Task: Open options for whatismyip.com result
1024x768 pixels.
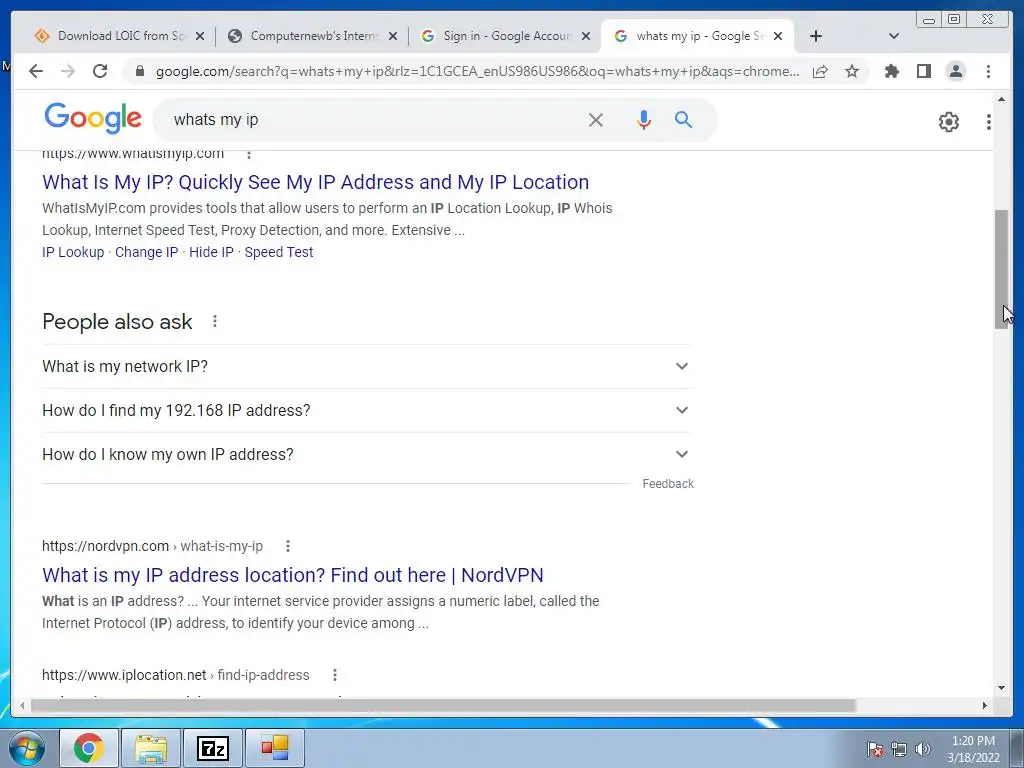Action: point(249,155)
